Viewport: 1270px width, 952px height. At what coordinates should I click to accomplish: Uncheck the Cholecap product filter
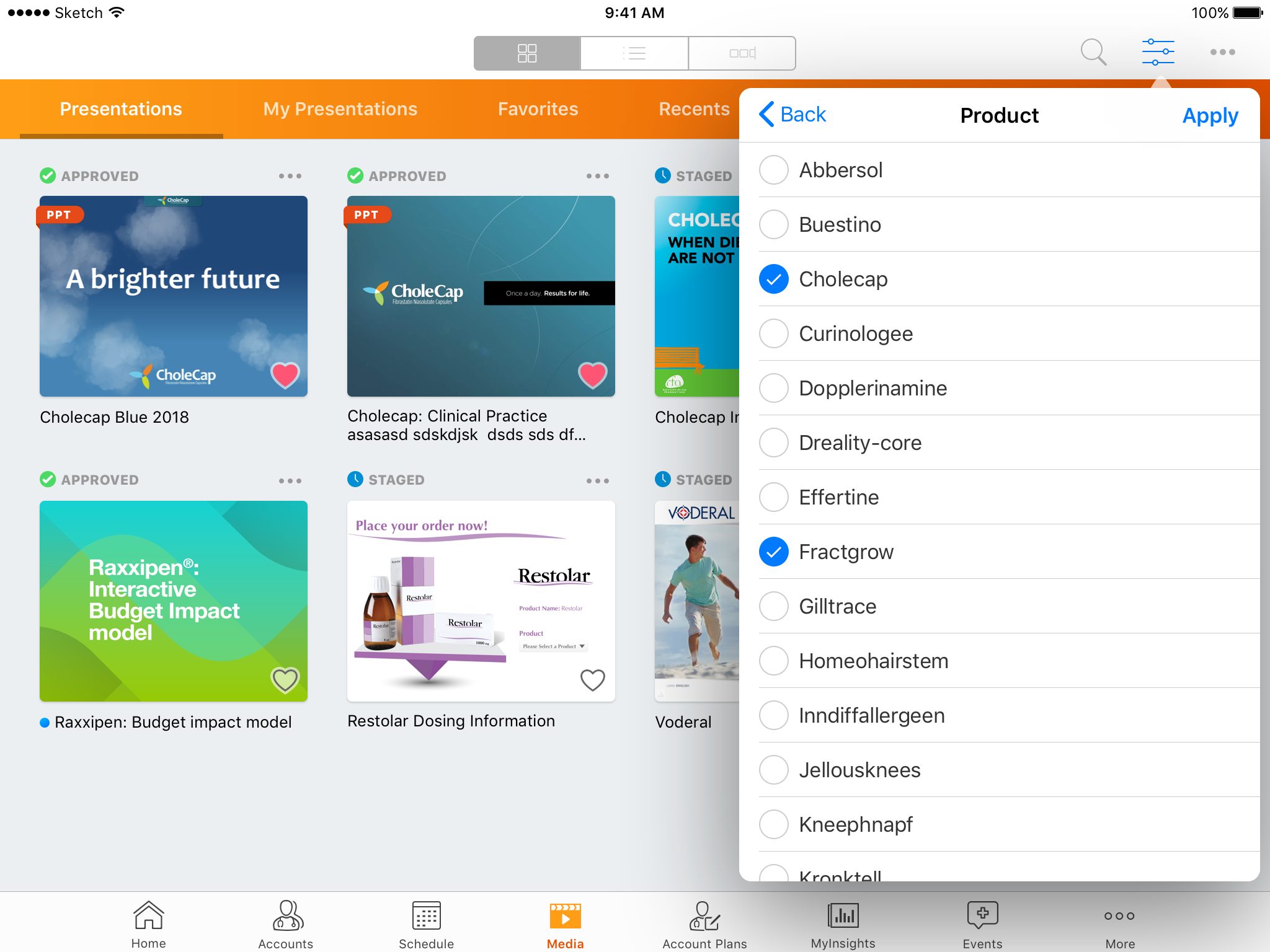[x=774, y=279]
